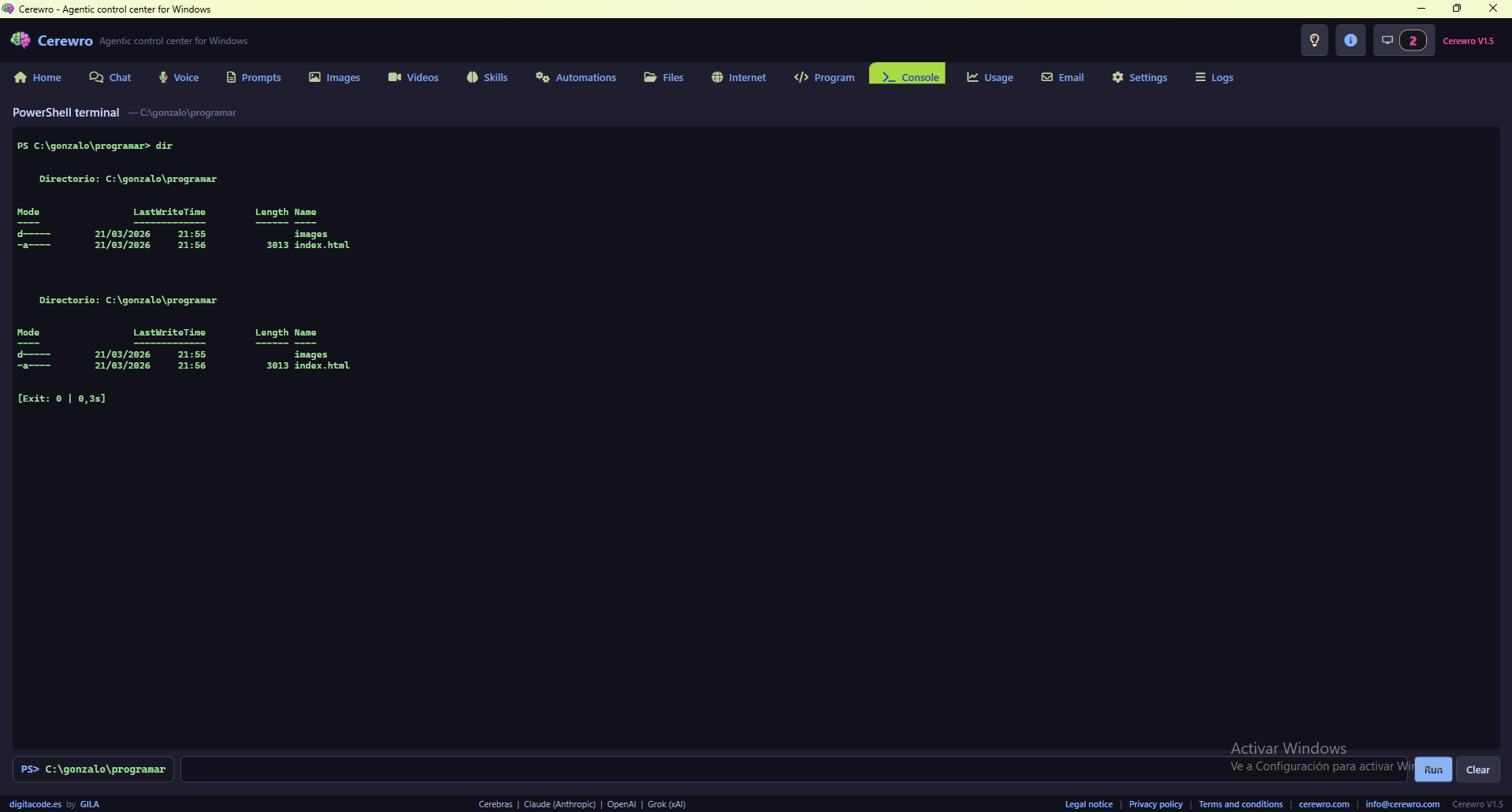
Task: Switch to the Console tab
Action: pos(907,77)
